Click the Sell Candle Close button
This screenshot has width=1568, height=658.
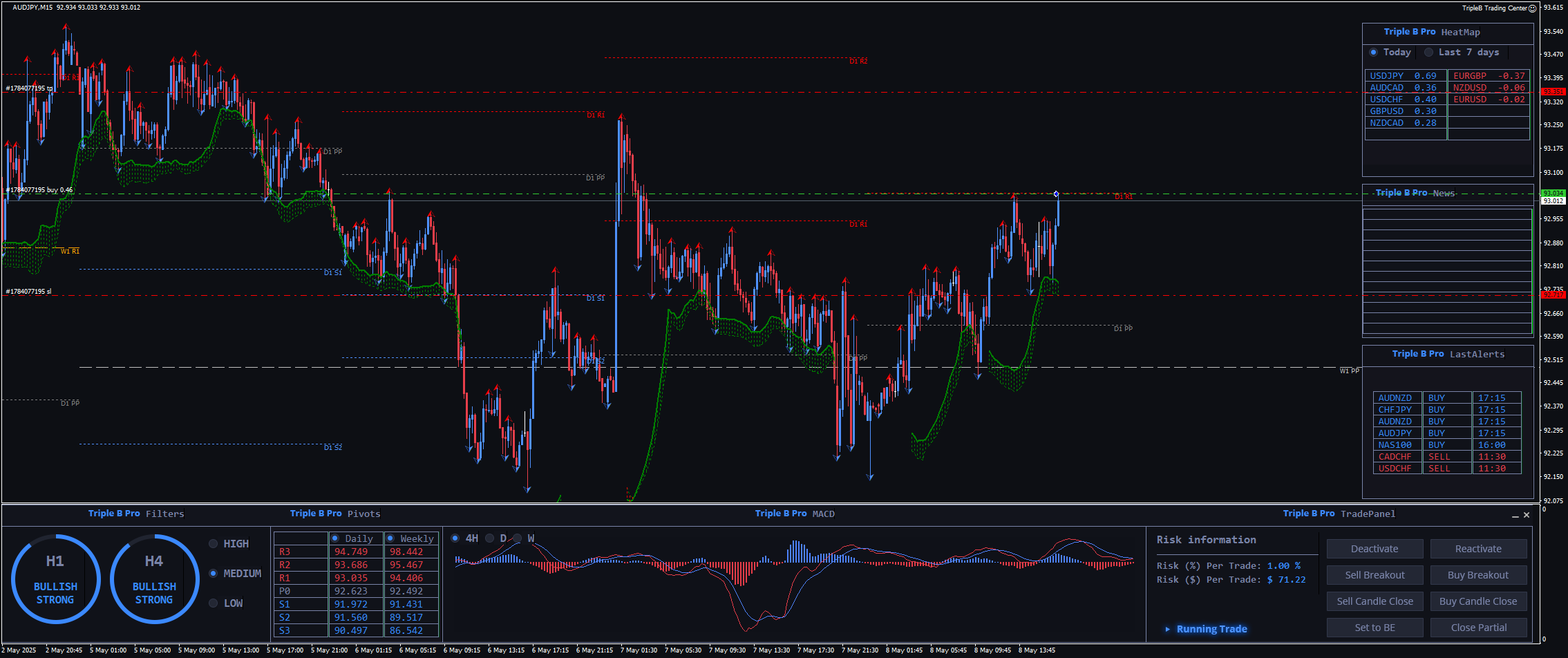point(1375,601)
